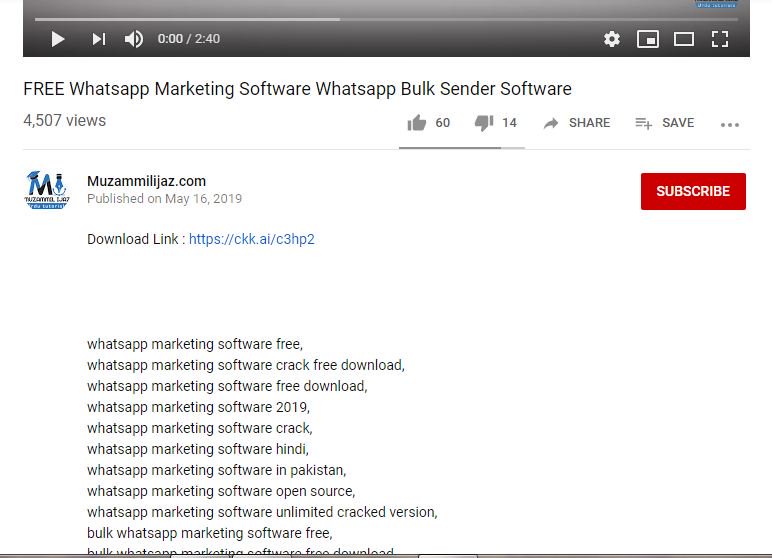Open the three-dot more actions menu
This screenshot has width=772, height=558.
pos(730,125)
